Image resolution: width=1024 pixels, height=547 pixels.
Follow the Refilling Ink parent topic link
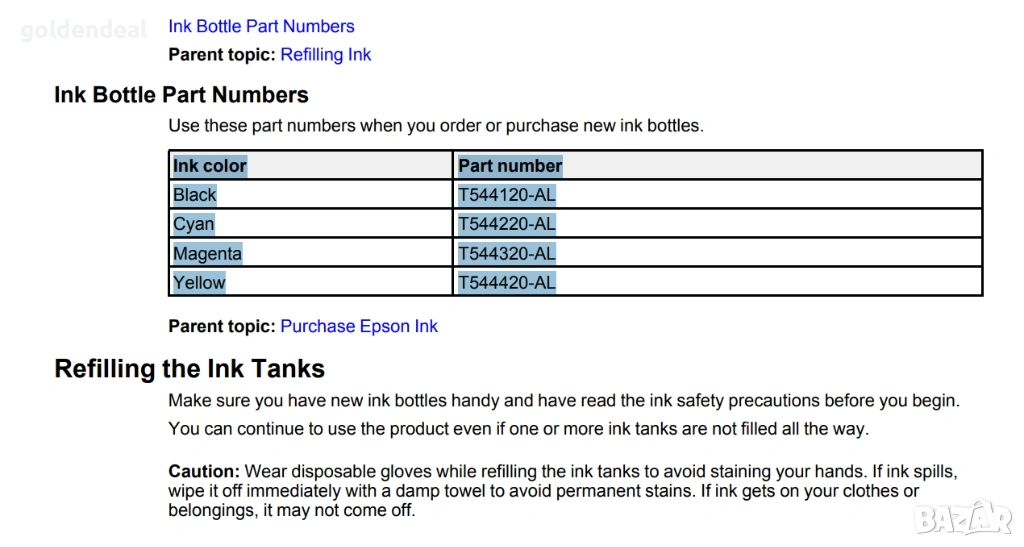point(325,55)
